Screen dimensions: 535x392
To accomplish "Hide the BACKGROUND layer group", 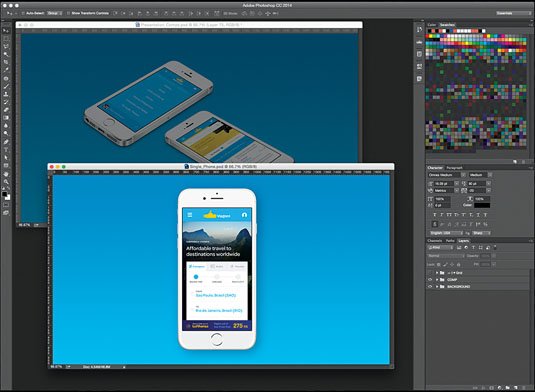I will pyautogui.click(x=430, y=287).
